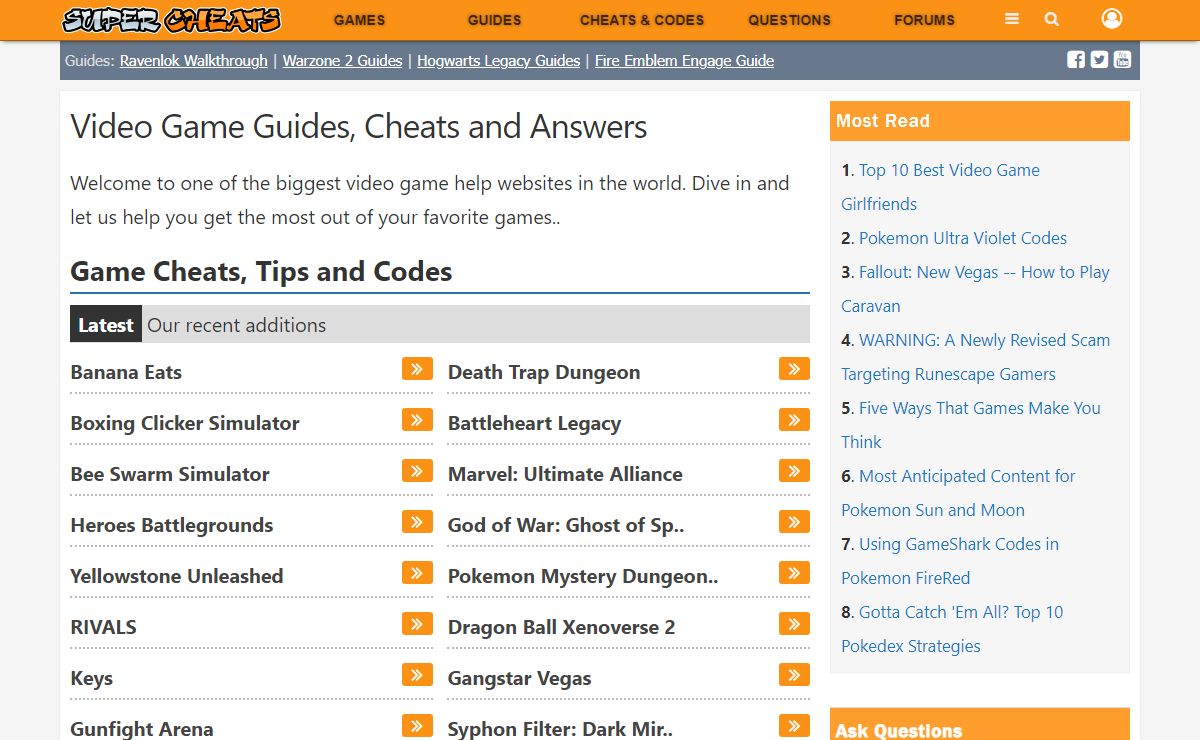
Task: Click the arrow icon next to Heroes Battlegrounds
Action: point(417,522)
